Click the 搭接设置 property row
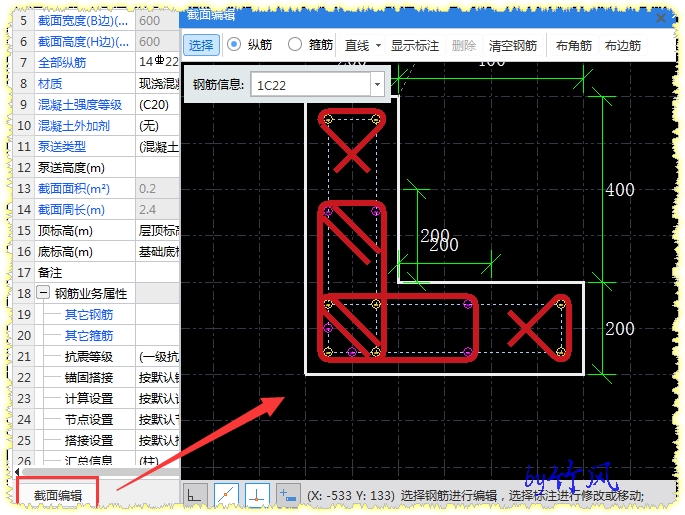685x515 pixels. click(96, 440)
